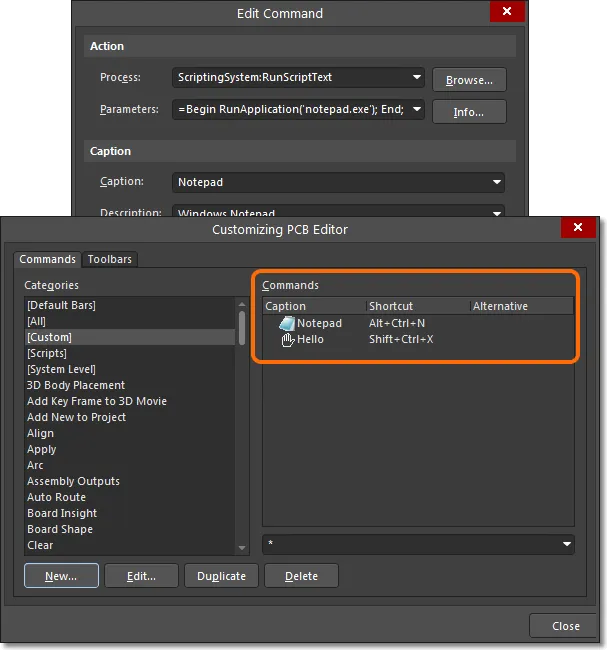Select the 3D Body Placement category
The height and width of the screenshot is (650, 607).
(x=130, y=386)
